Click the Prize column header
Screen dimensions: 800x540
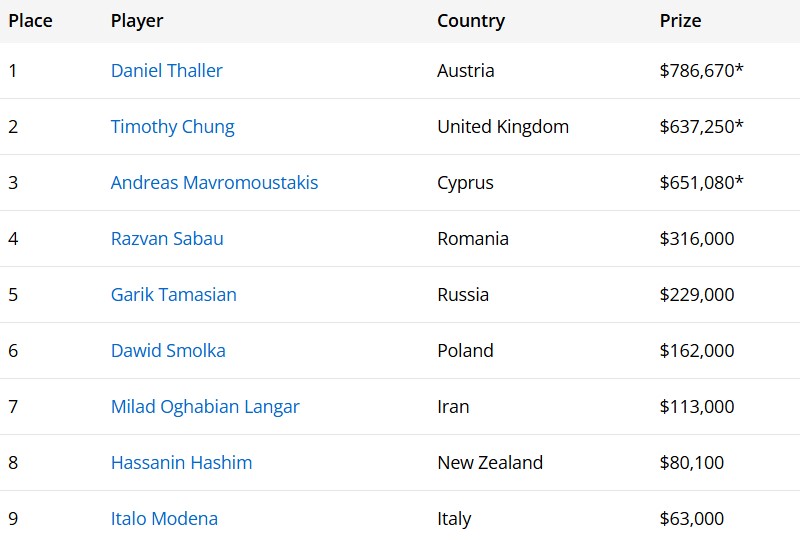(x=680, y=21)
